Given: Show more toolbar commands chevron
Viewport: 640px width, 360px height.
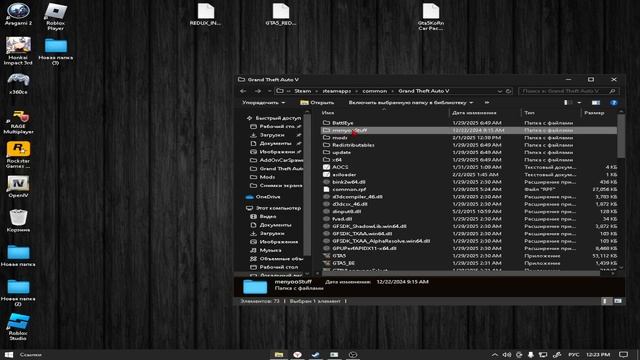Looking at the screenshot, I should [x=487, y=103].
